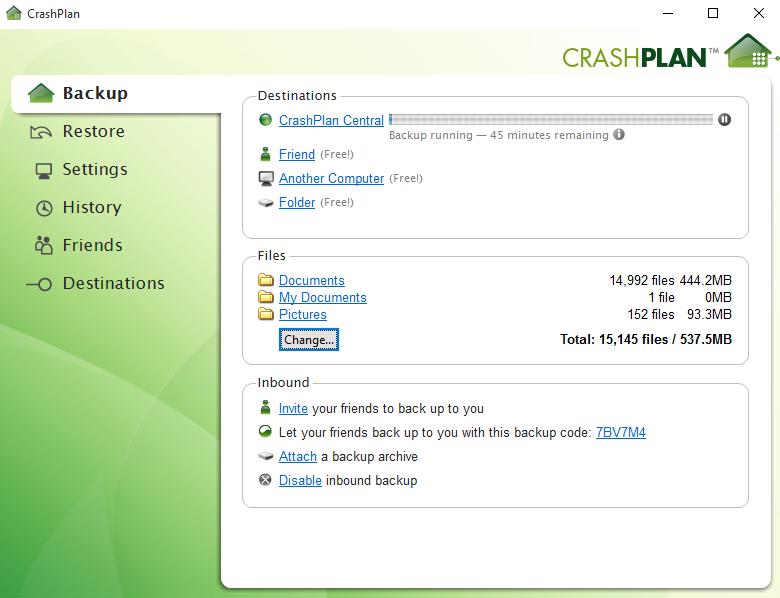The width and height of the screenshot is (780, 598).
Task: Choose the Folder destination link
Action: pos(297,202)
